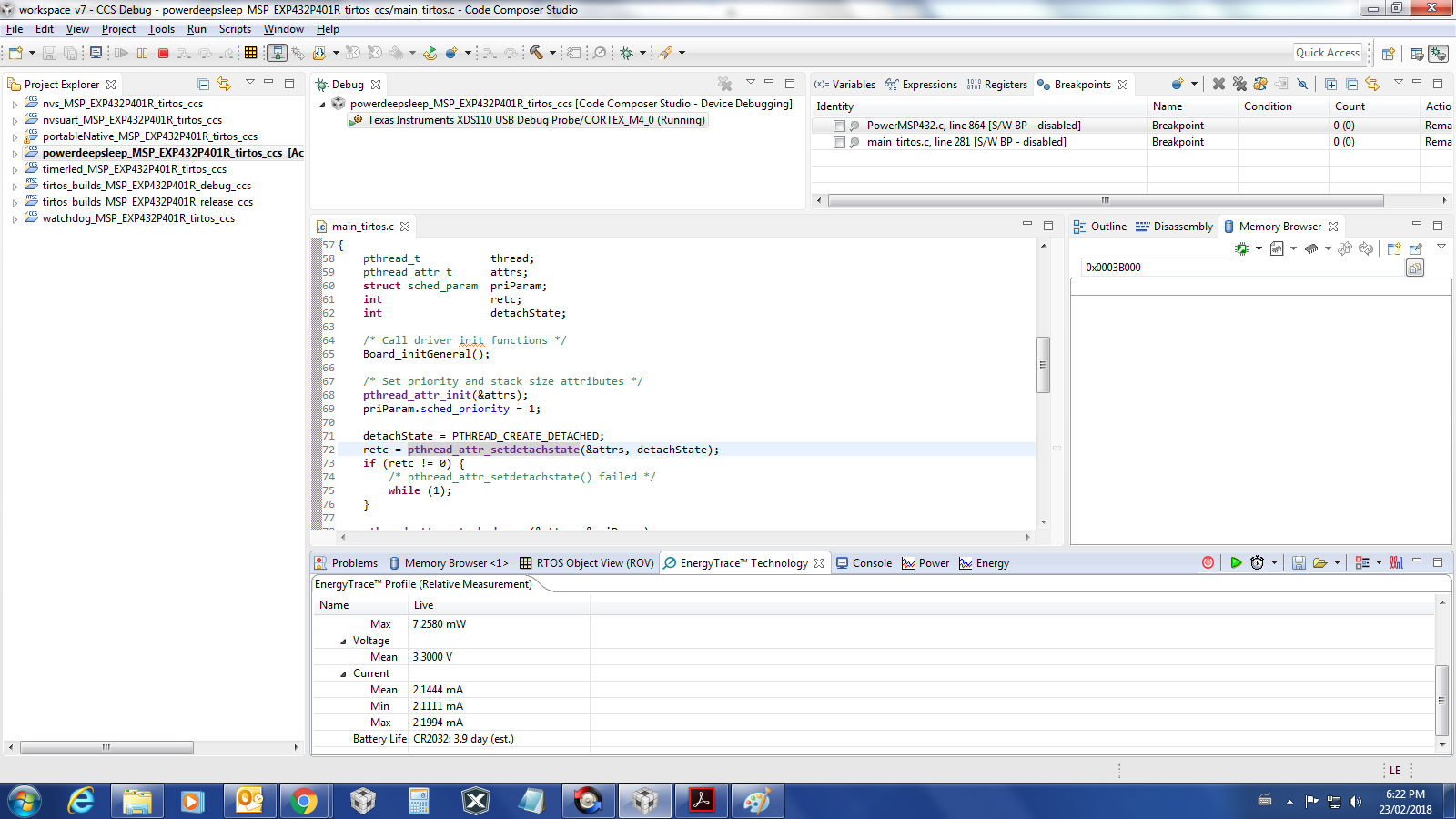Collapse the debug session tree in Debug view
This screenshot has height=819, width=1456.
point(322,104)
